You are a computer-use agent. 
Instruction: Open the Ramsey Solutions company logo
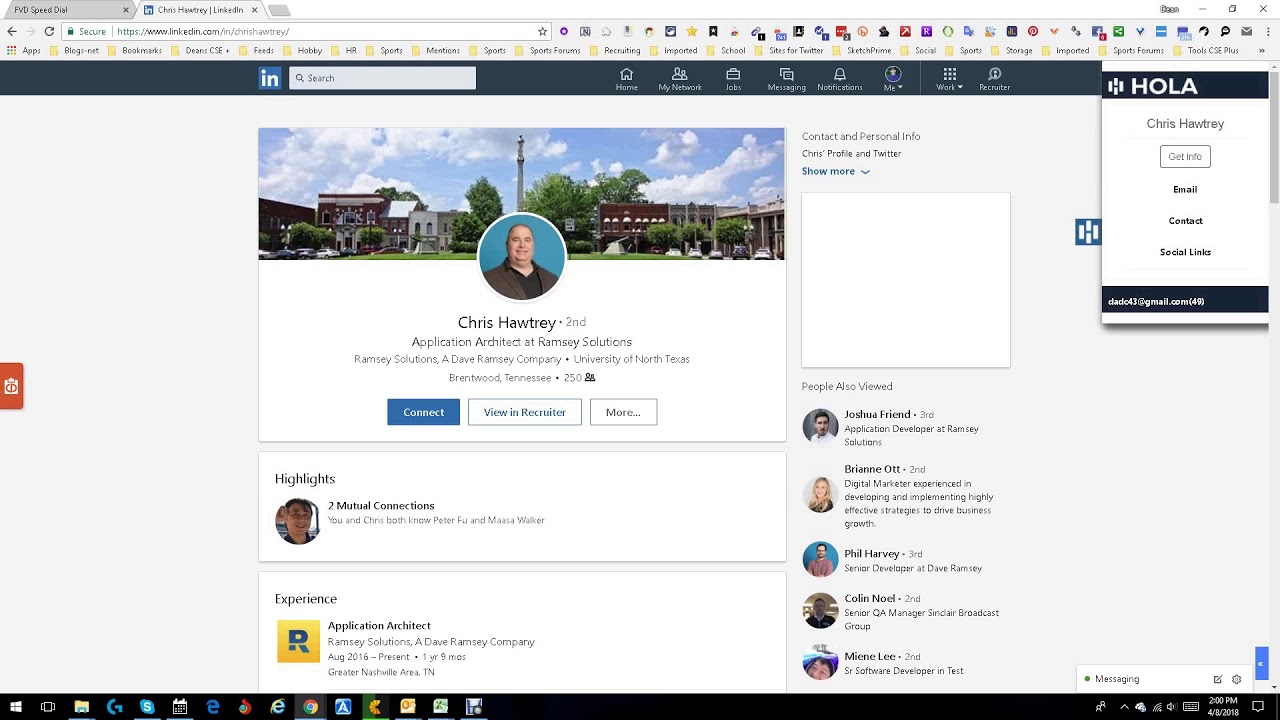tap(298, 642)
